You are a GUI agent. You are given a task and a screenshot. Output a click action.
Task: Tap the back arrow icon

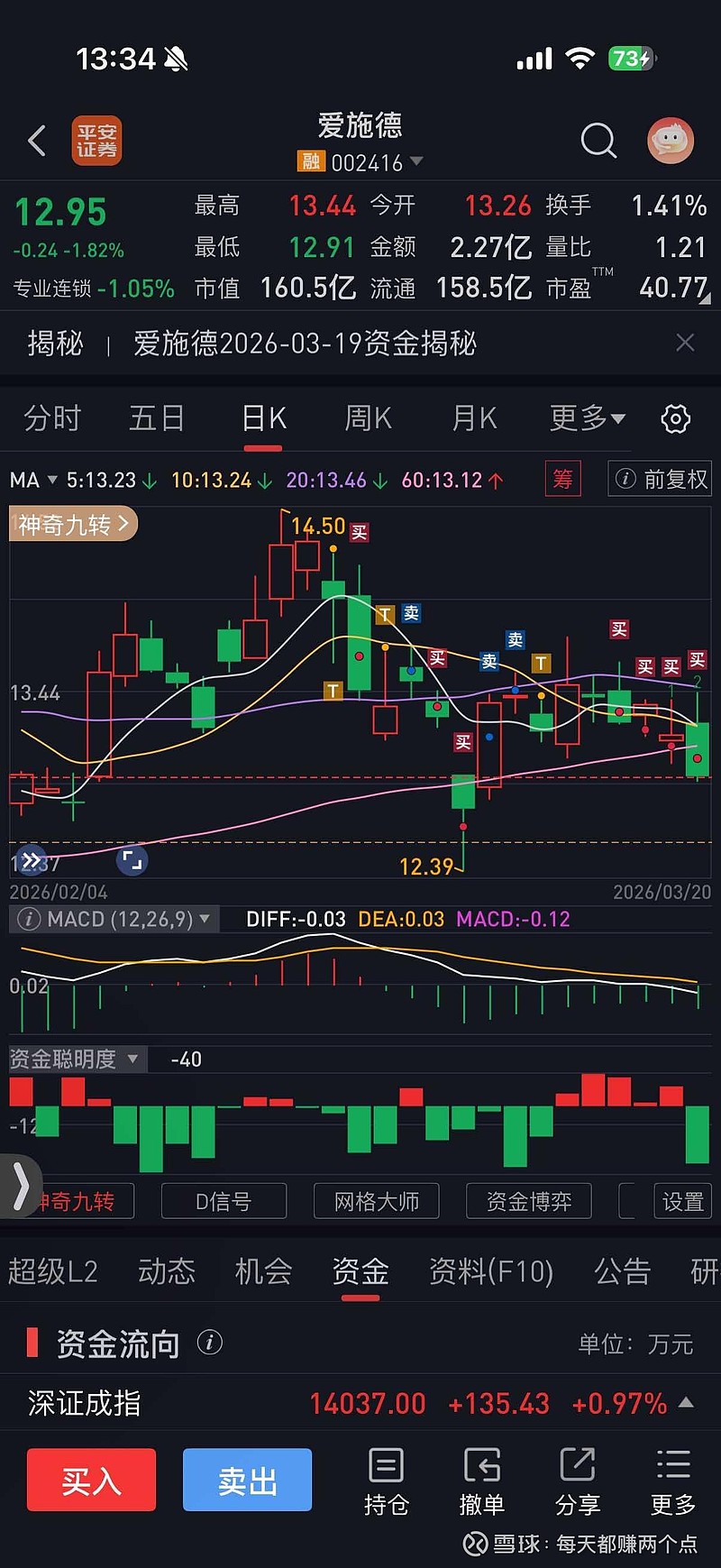click(37, 141)
